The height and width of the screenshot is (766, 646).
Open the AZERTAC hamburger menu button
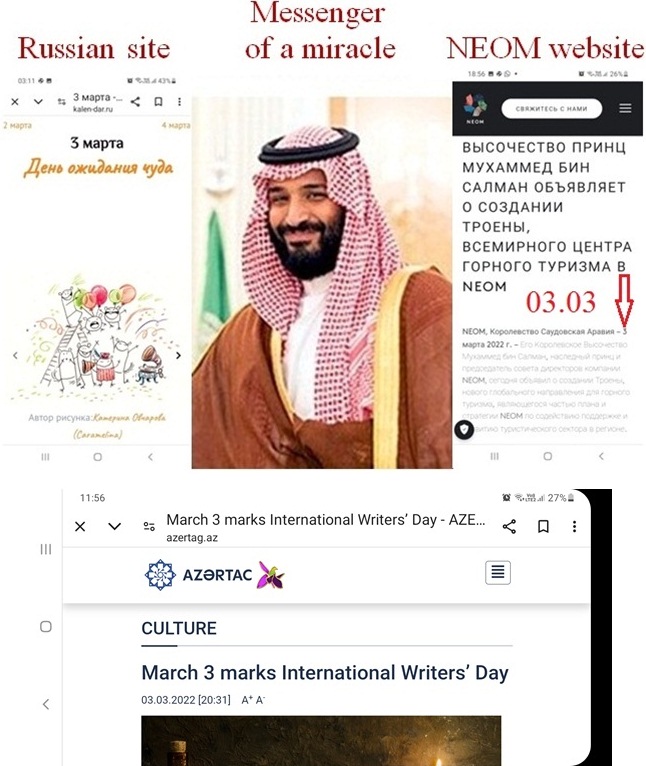tap(498, 572)
